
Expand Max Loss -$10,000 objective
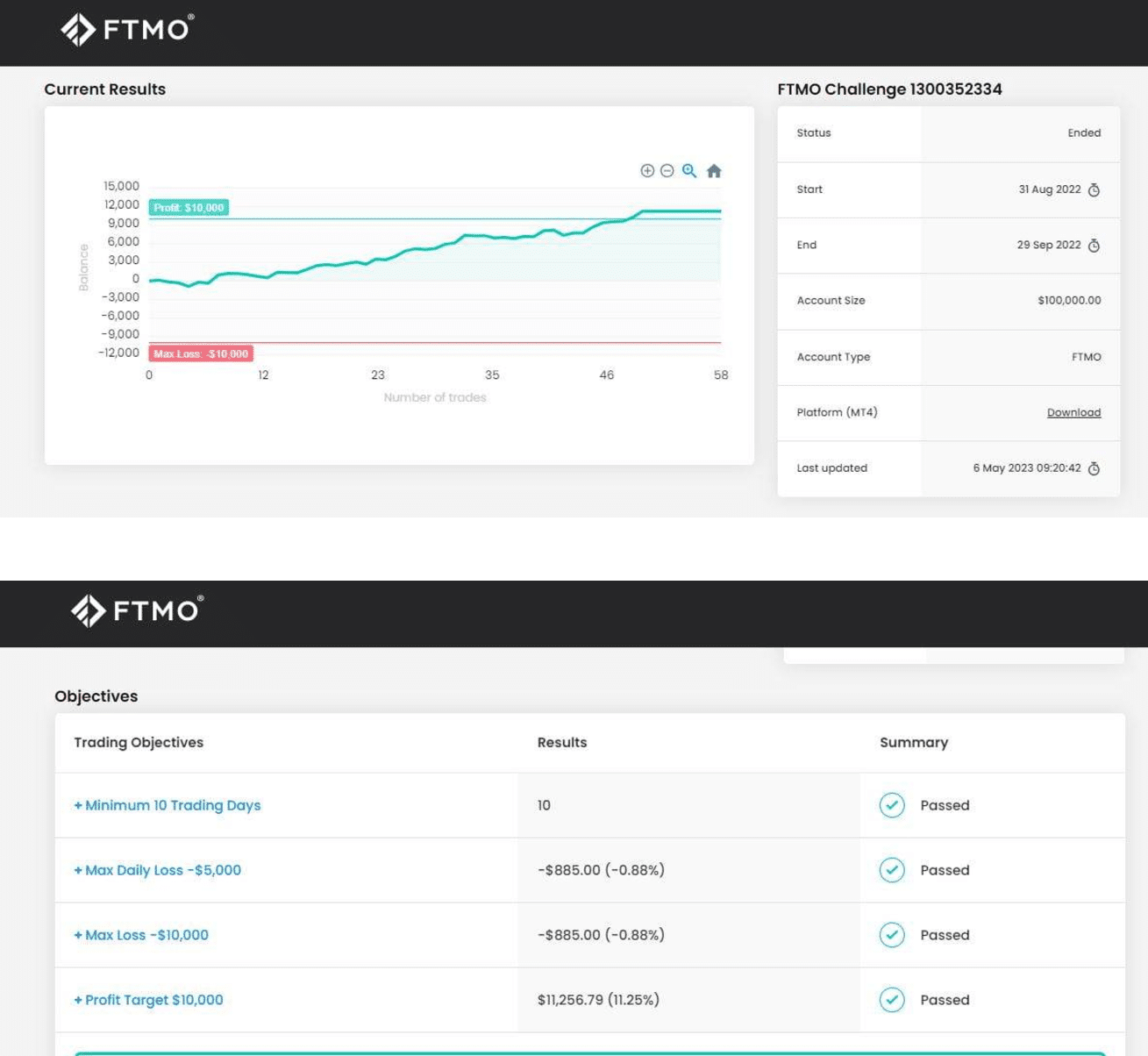pos(141,935)
